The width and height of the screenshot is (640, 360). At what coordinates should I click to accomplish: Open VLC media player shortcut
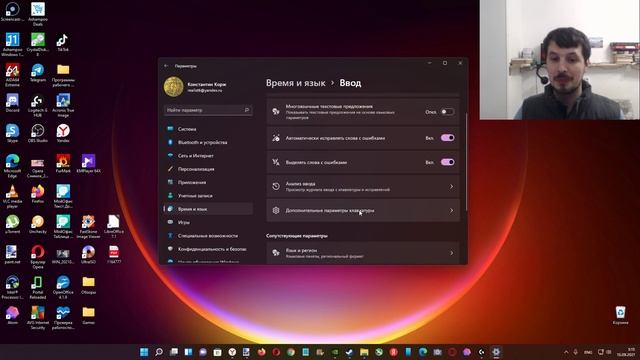pyautogui.click(x=12, y=196)
